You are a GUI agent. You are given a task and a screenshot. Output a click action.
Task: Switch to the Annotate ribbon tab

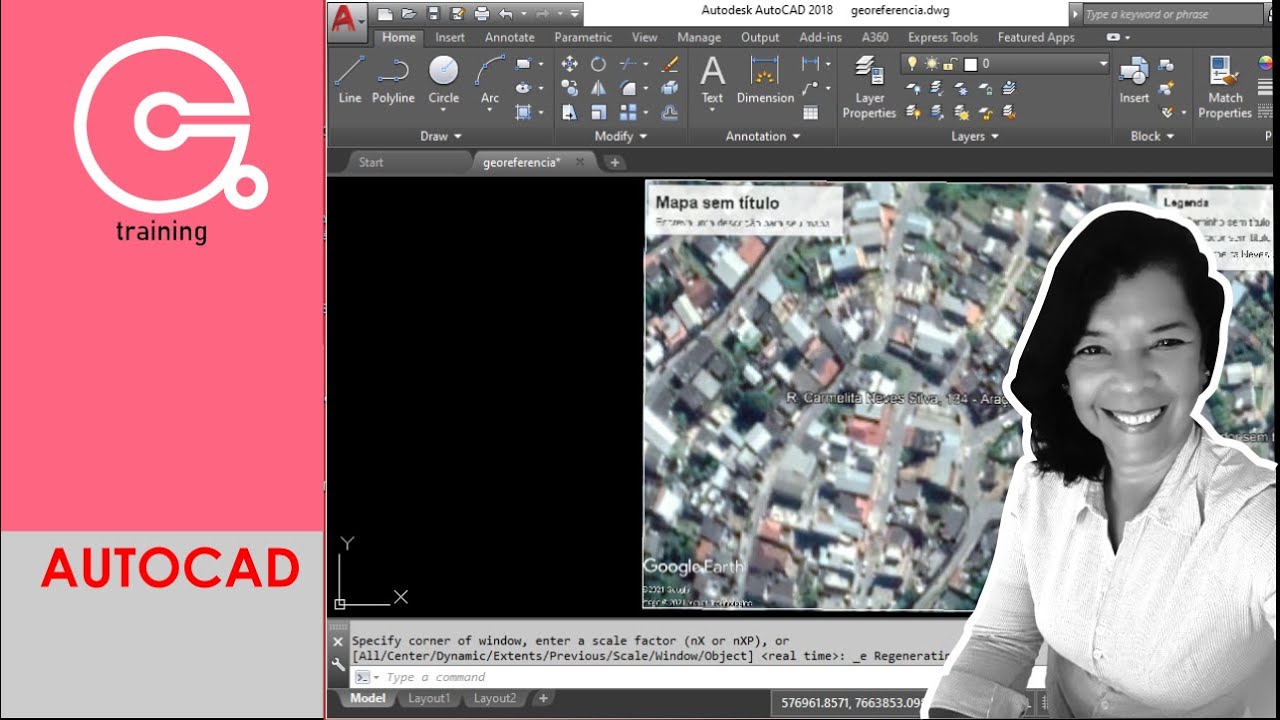pyautogui.click(x=510, y=37)
